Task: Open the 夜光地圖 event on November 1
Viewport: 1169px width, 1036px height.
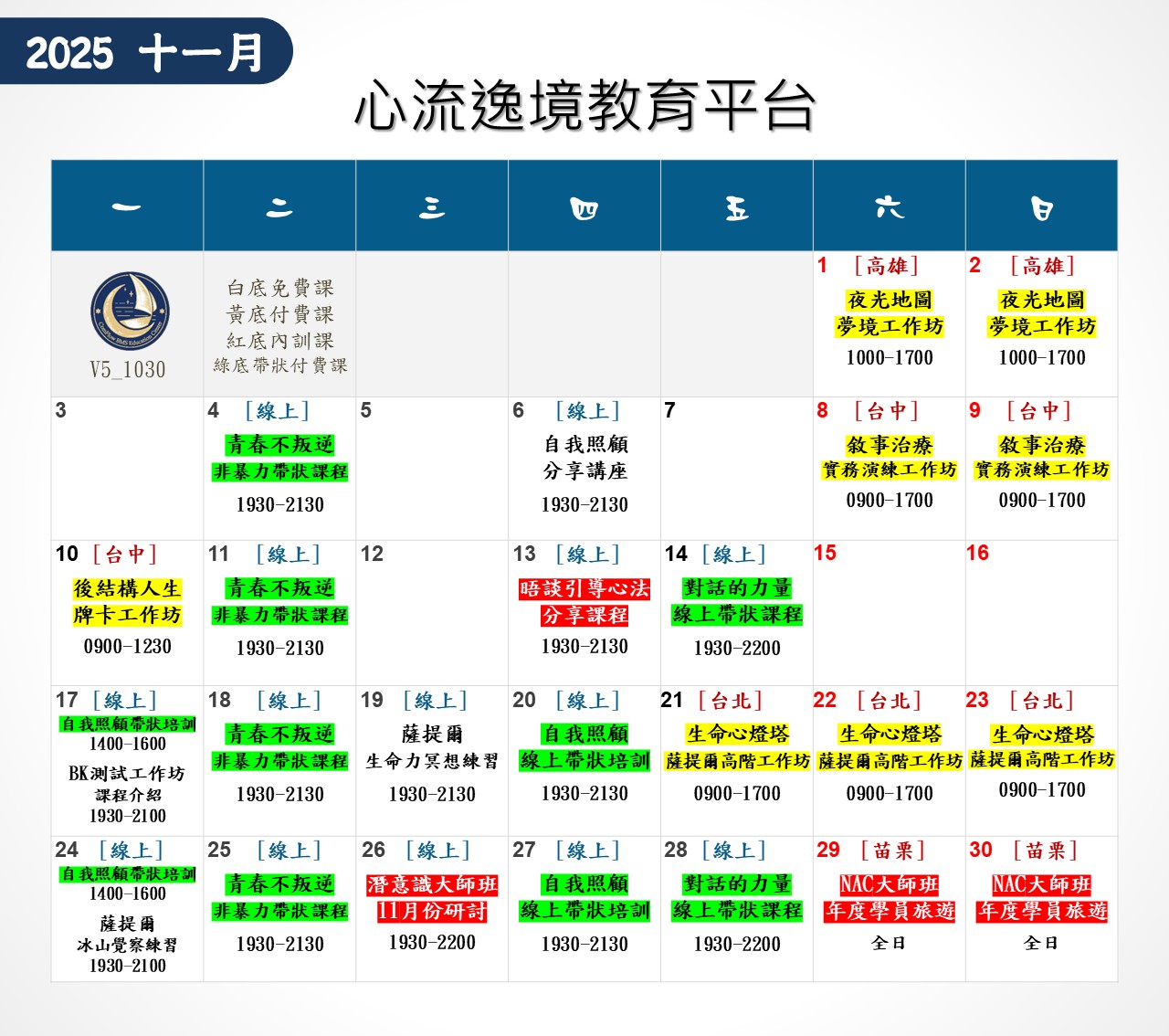Action: click(x=889, y=301)
